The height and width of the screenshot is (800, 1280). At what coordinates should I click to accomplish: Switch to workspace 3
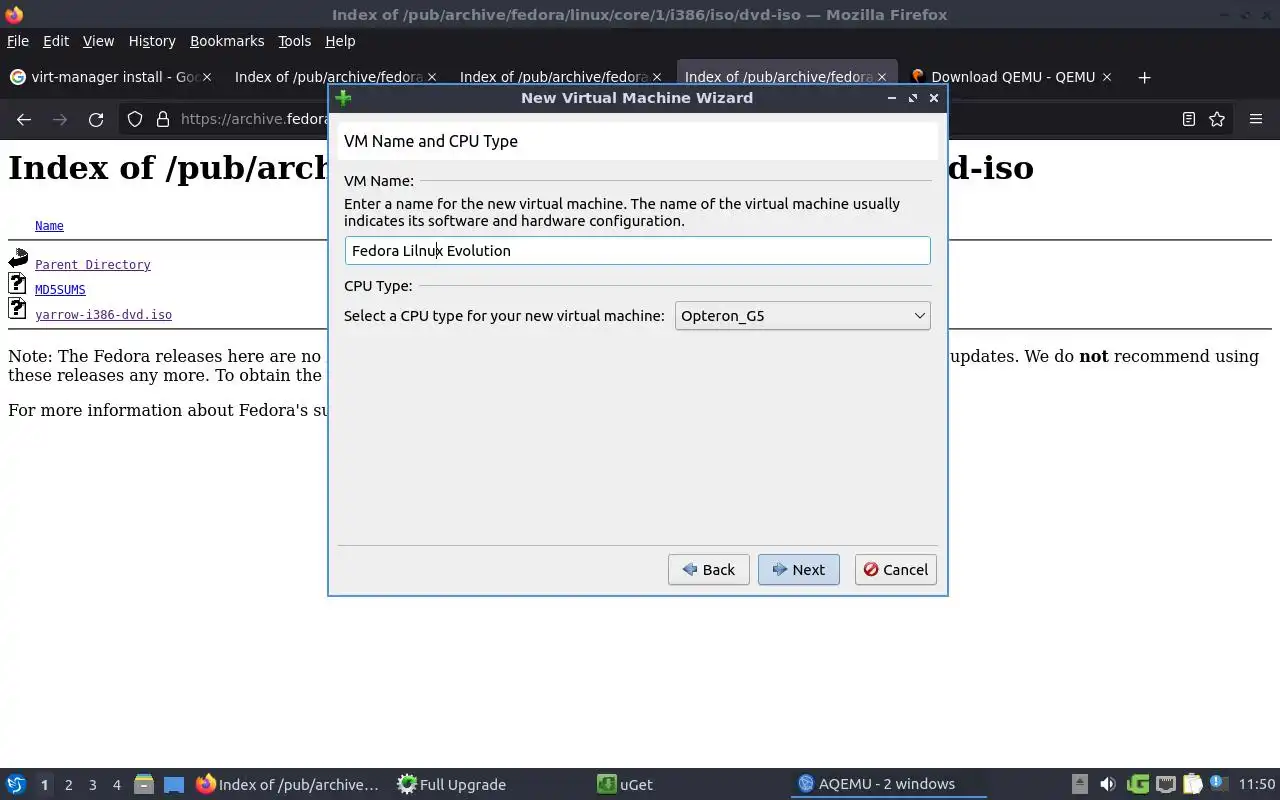(x=92, y=785)
